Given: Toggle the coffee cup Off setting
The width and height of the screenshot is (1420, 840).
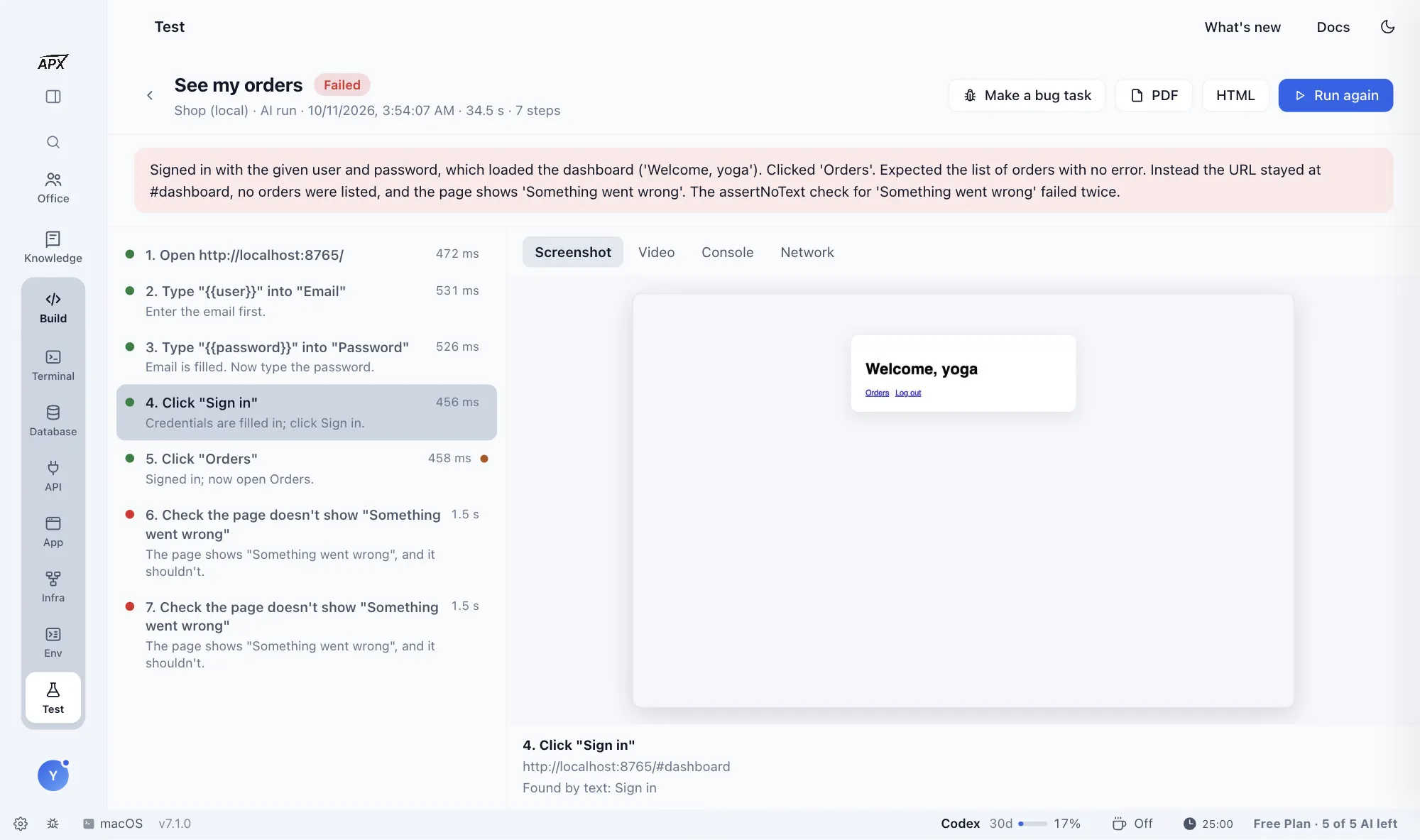Looking at the screenshot, I should coord(1132,824).
